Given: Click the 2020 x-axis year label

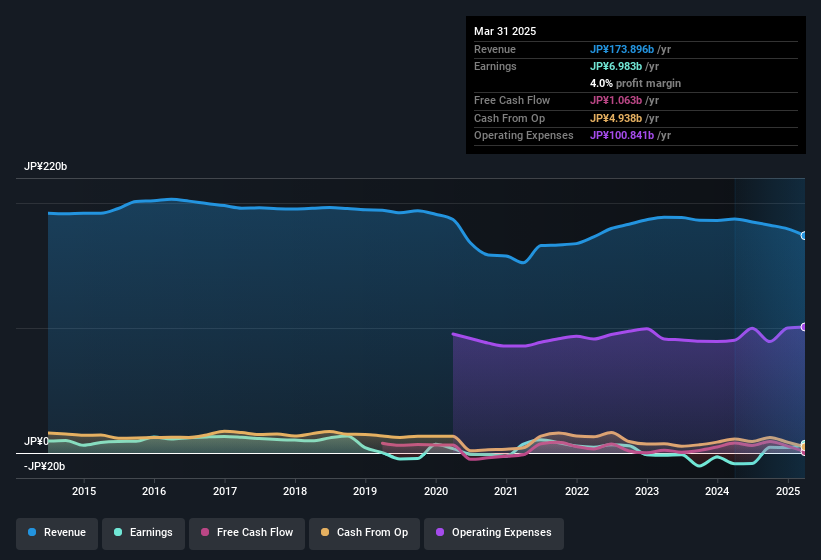Looking at the screenshot, I should tap(436, 491).
